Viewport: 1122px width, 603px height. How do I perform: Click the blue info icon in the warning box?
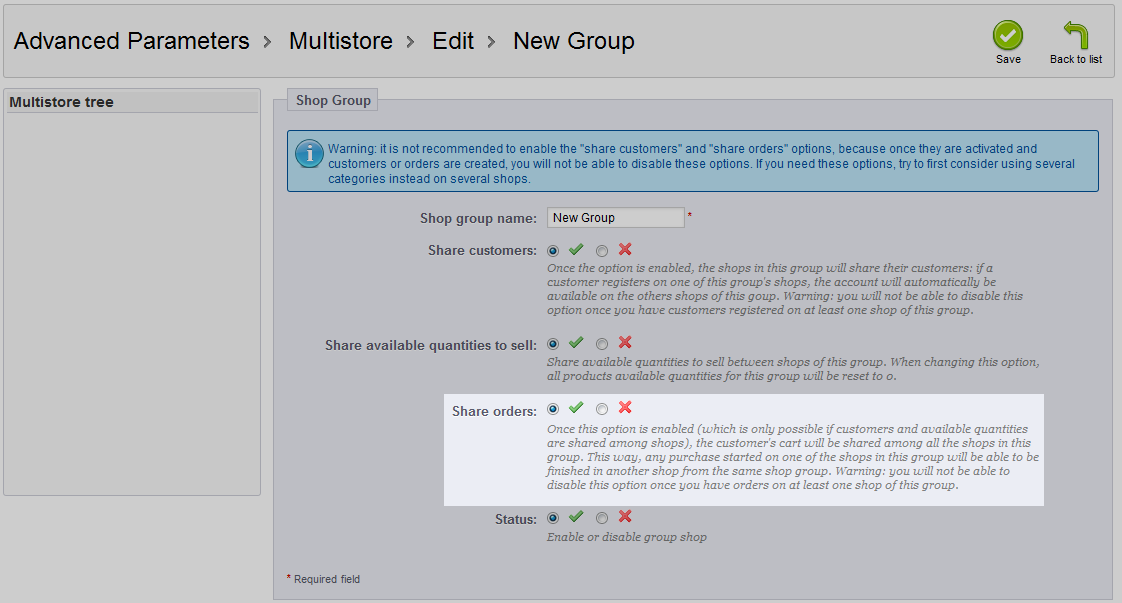[309, 154]
